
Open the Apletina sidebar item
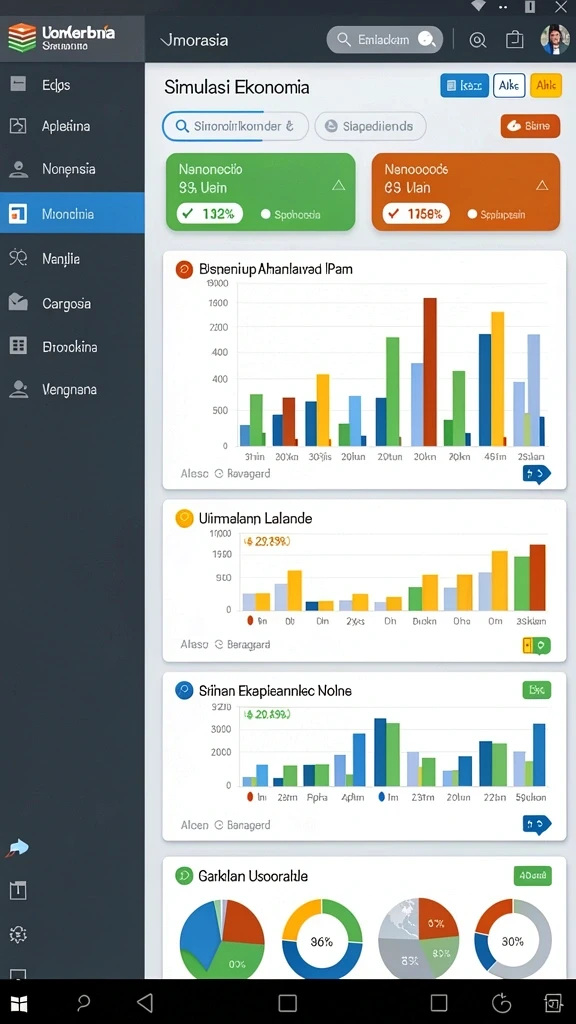[72, 126]
